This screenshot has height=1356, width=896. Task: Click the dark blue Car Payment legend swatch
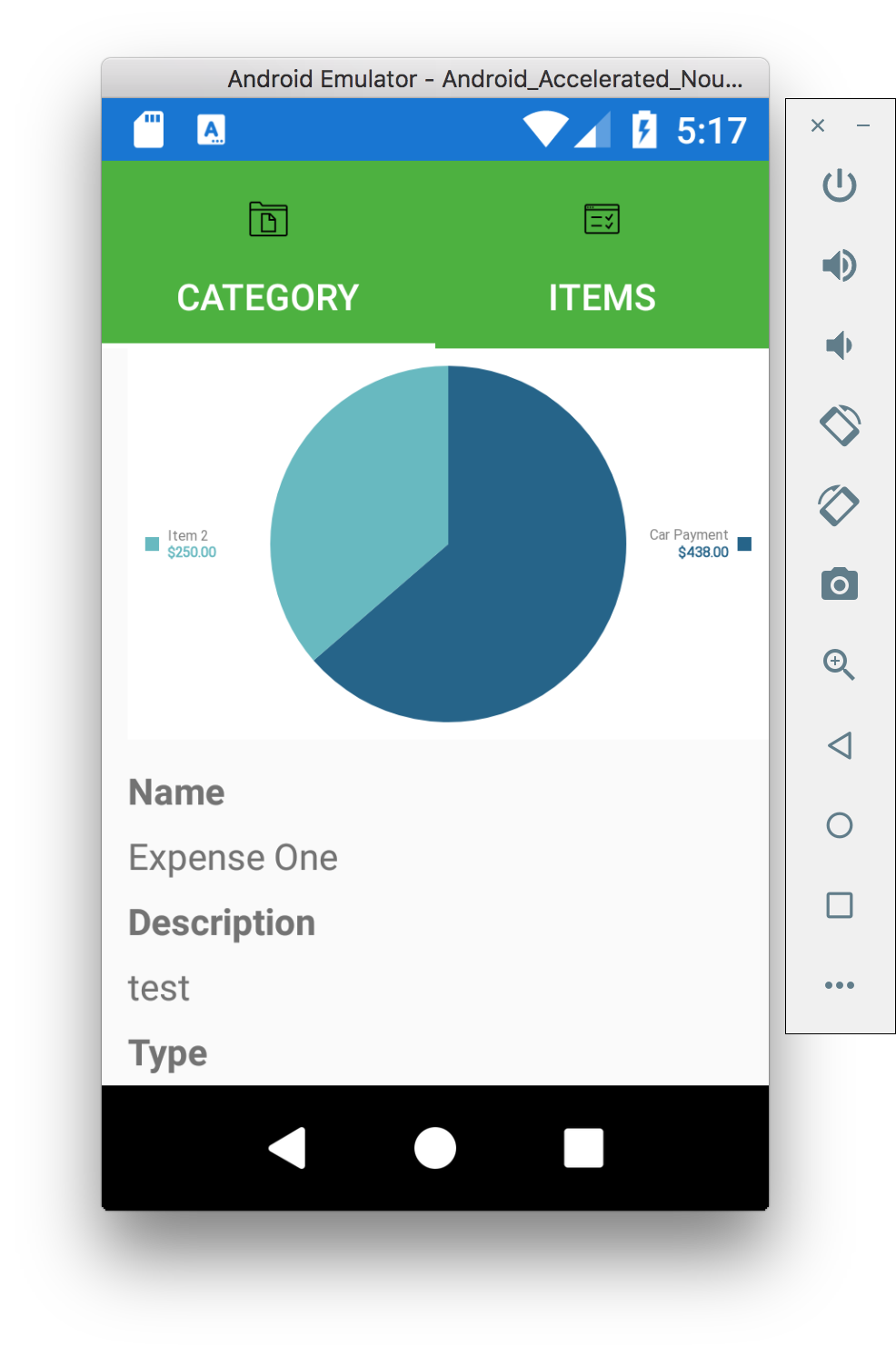(744, 543)
